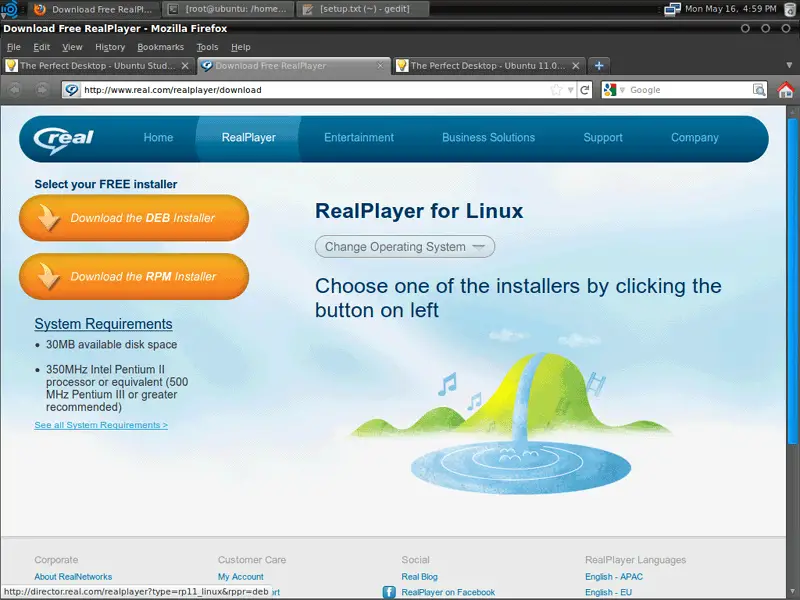Click the site identity icon beside the URL
800x600 pixels.
point(72,90)
